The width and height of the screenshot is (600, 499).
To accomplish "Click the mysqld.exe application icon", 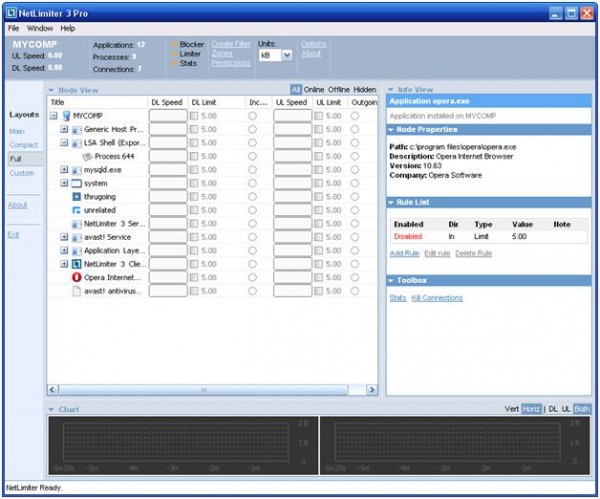I will (77, 170).
